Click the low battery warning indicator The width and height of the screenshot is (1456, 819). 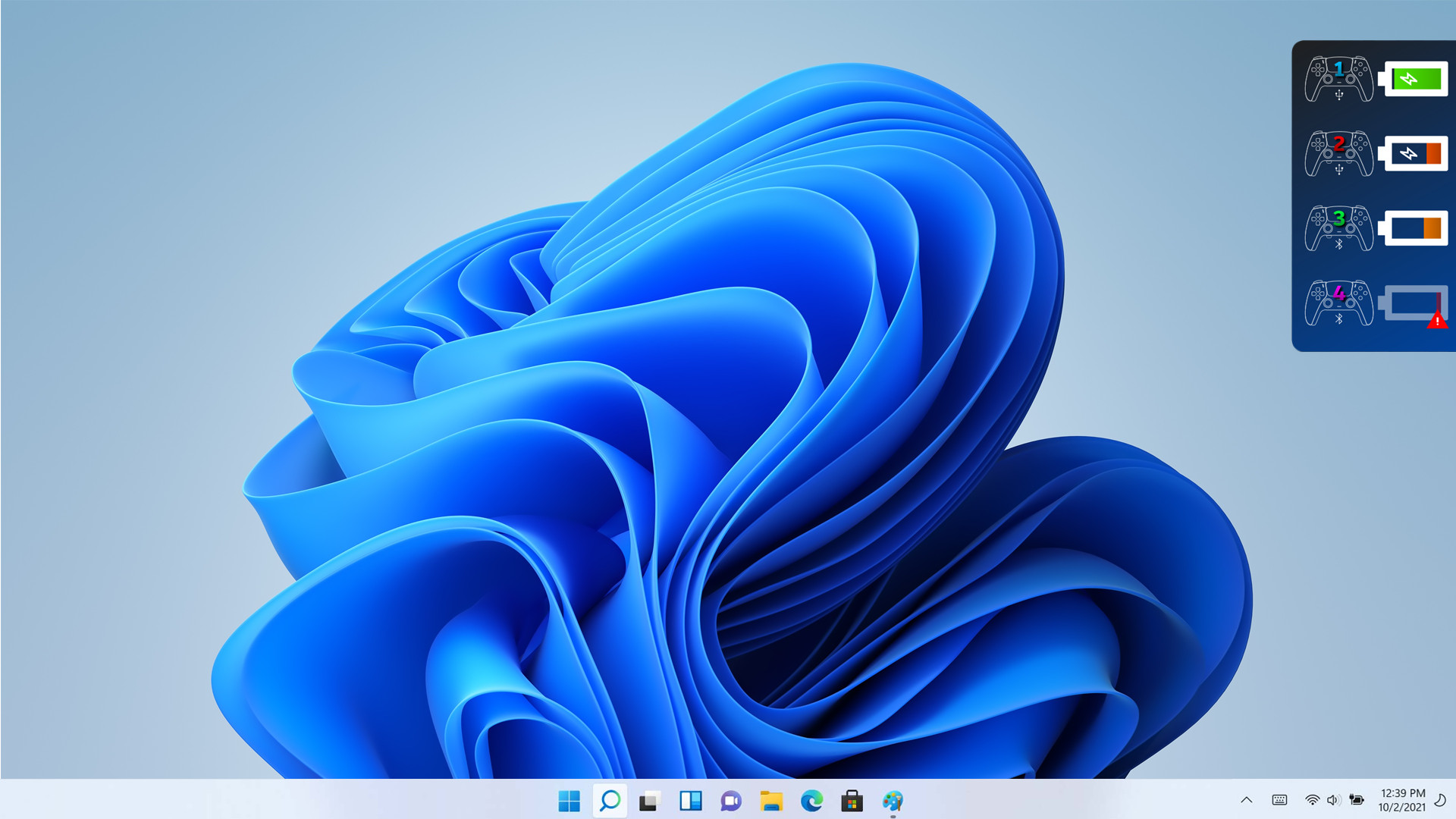[1414, 303]
